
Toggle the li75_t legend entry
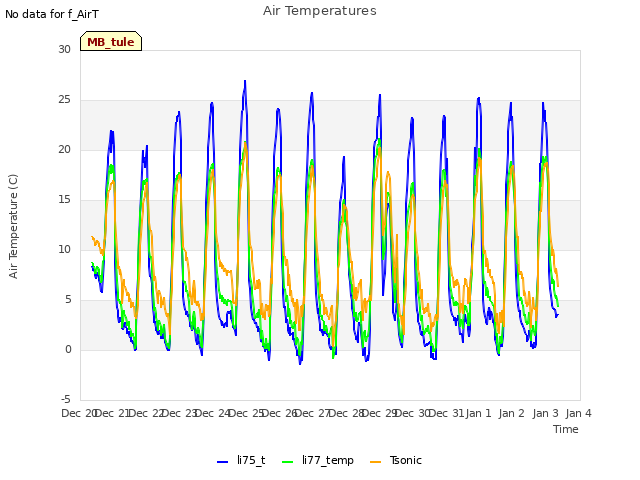pos(241,460)
